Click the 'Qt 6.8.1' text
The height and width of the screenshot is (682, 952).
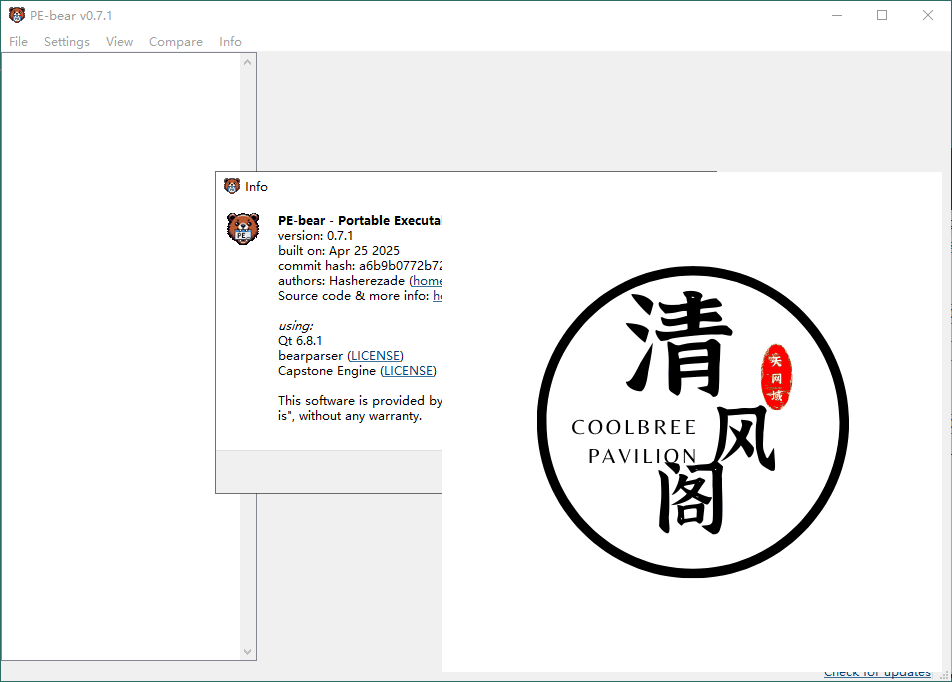point(300,341)
